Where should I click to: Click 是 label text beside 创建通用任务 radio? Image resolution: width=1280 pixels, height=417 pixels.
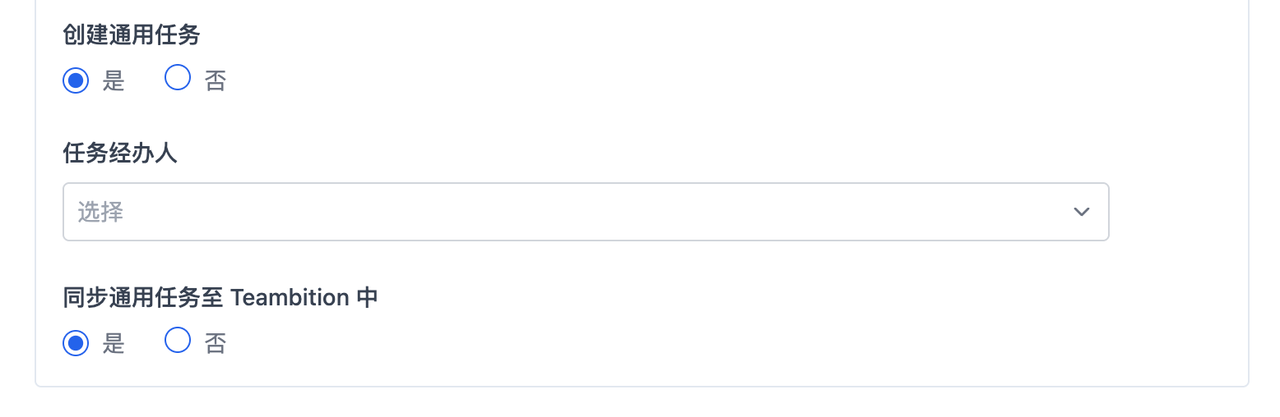tap(114, 81)
